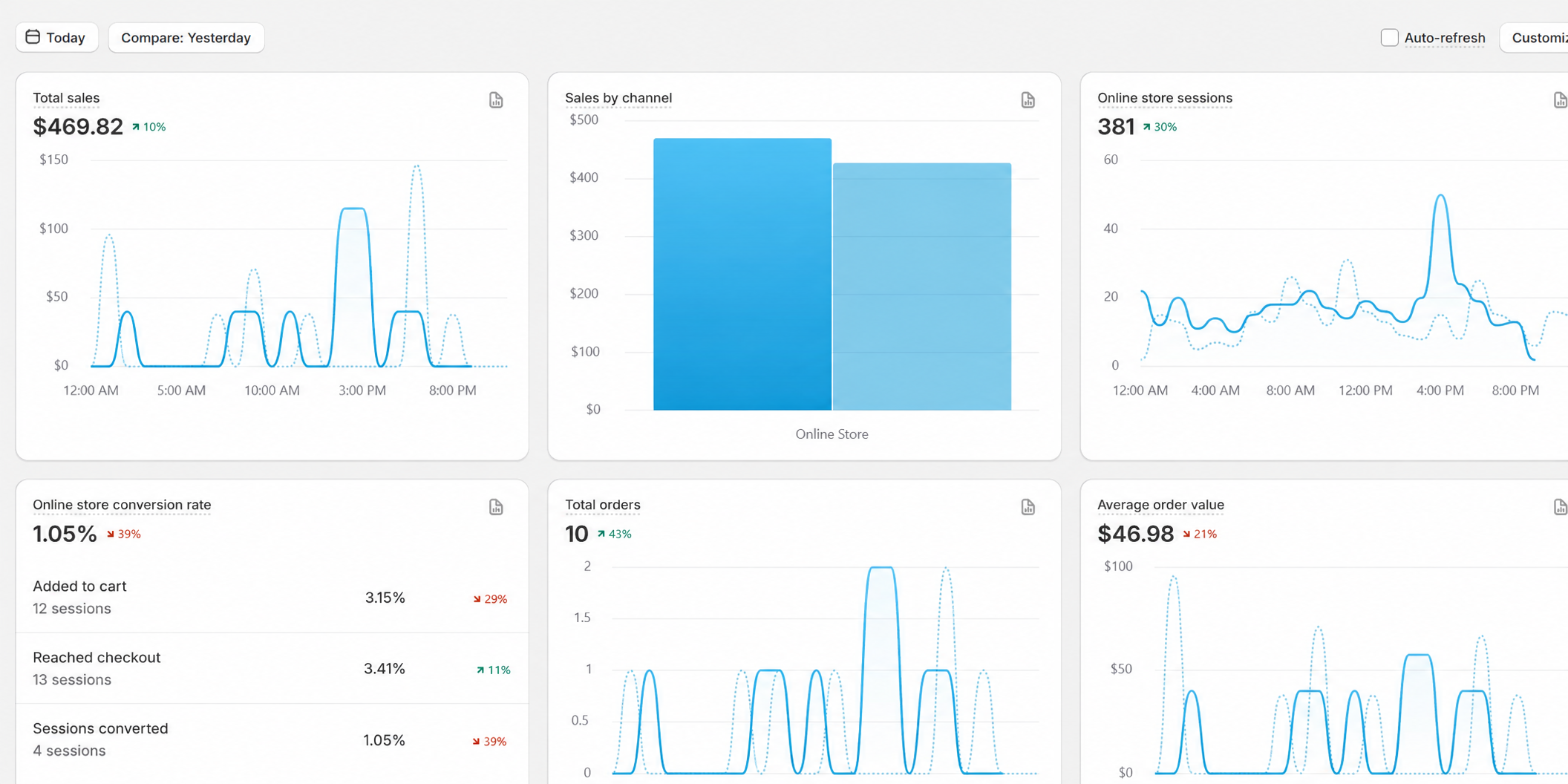Enable the Auto-refresh checkbox

pos(1389,37)
